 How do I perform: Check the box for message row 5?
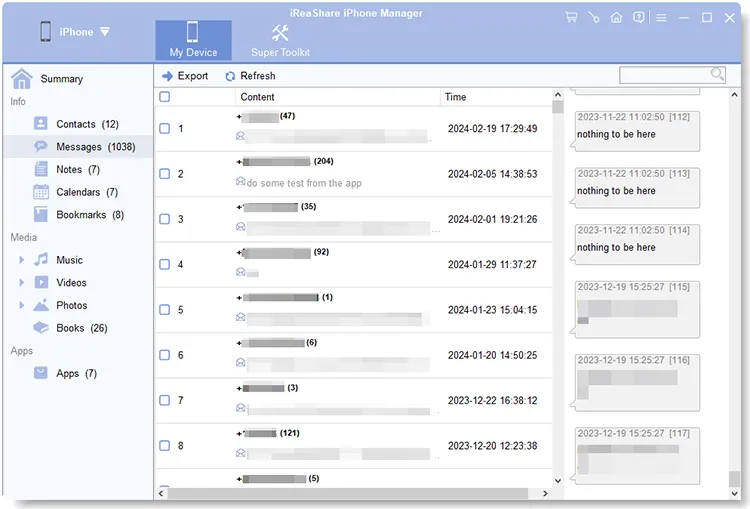(165, 310)
